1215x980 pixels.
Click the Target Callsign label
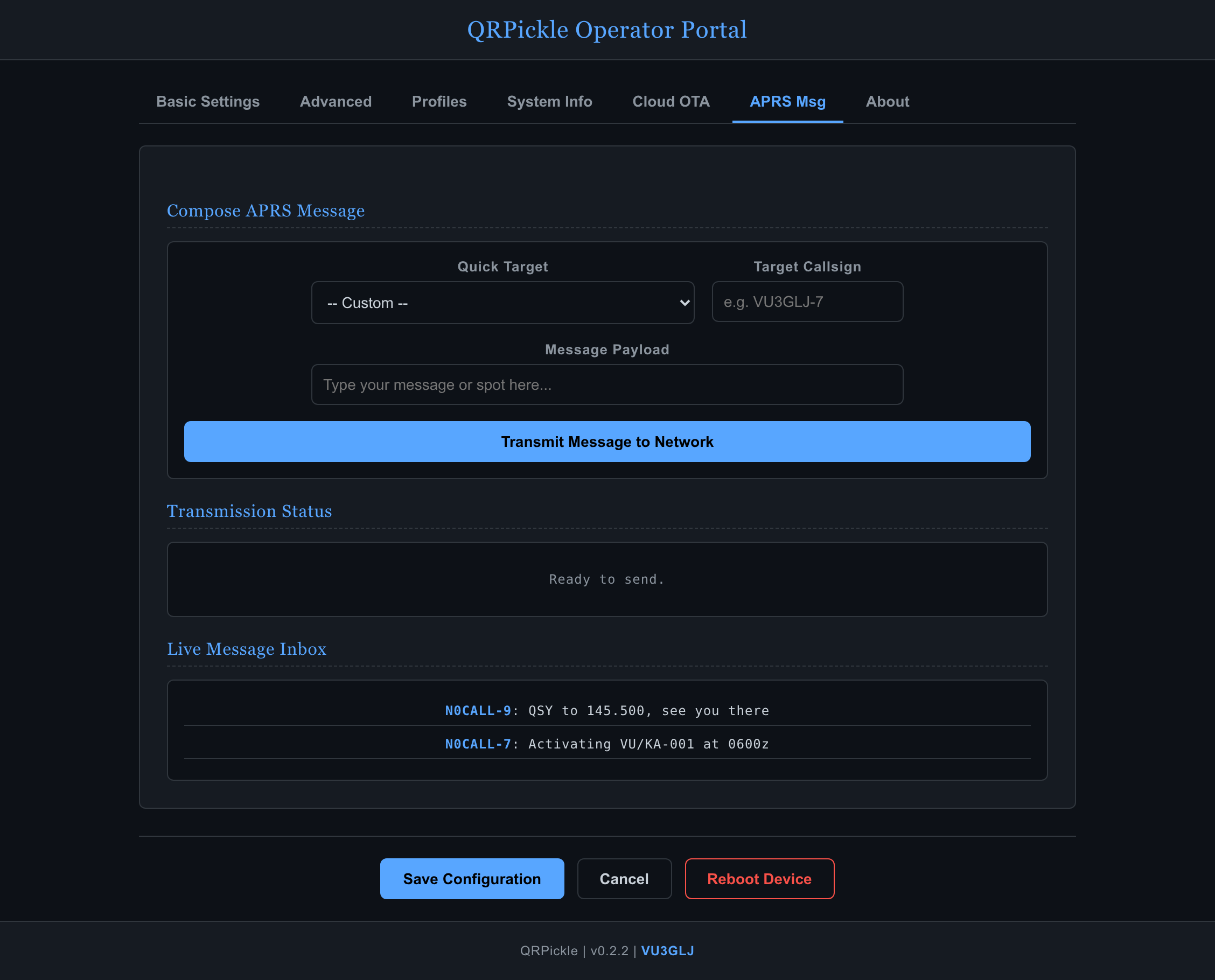pyautogui.click(x=807, y=267)
